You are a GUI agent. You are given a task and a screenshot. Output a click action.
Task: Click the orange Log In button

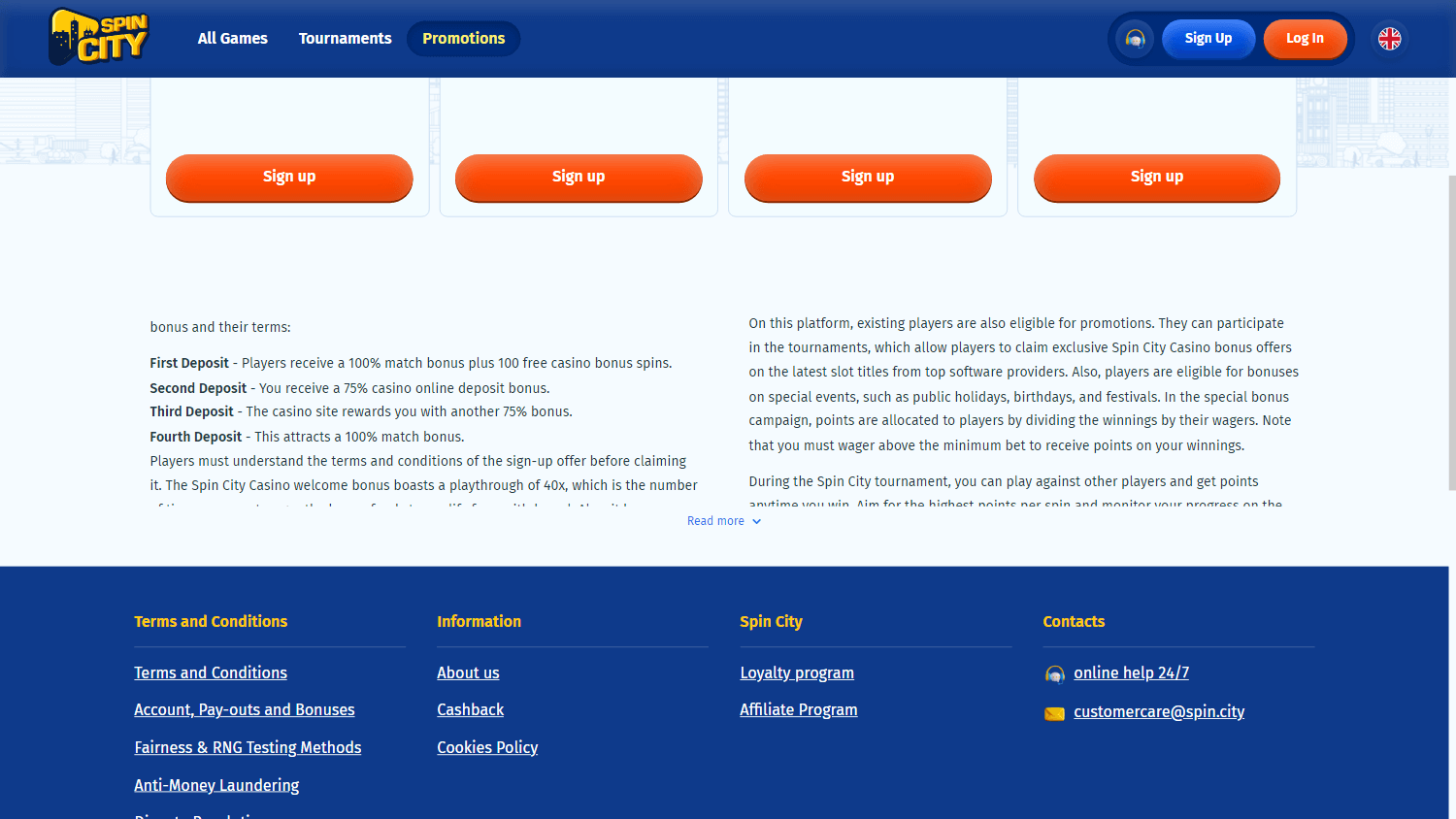[1306, 39]
